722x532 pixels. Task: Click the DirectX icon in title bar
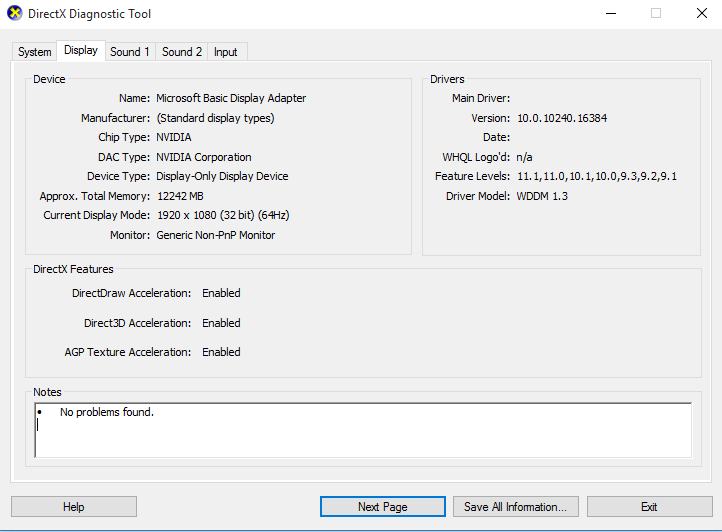pos(13,14)
